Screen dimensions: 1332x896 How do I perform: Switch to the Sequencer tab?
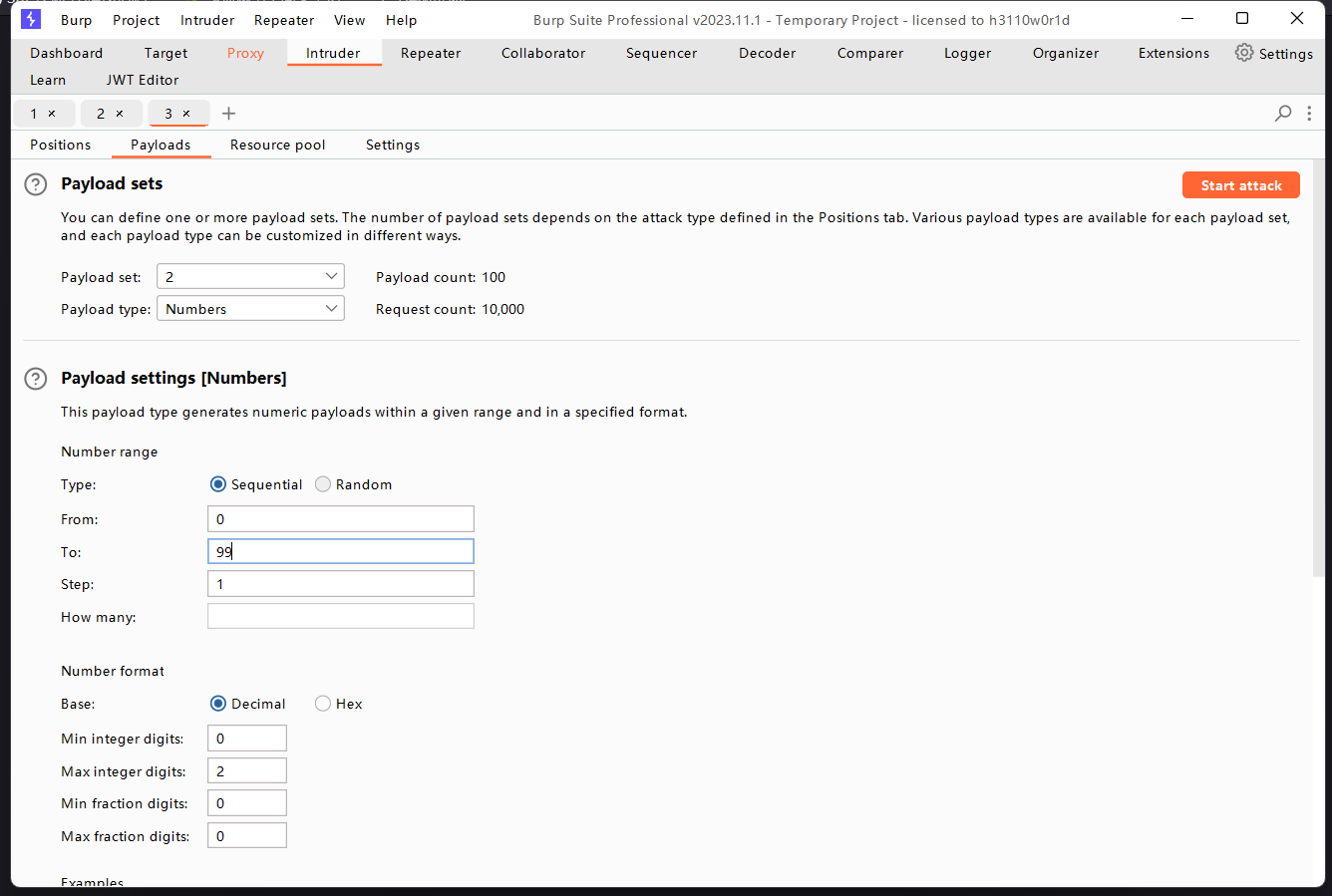662,53
